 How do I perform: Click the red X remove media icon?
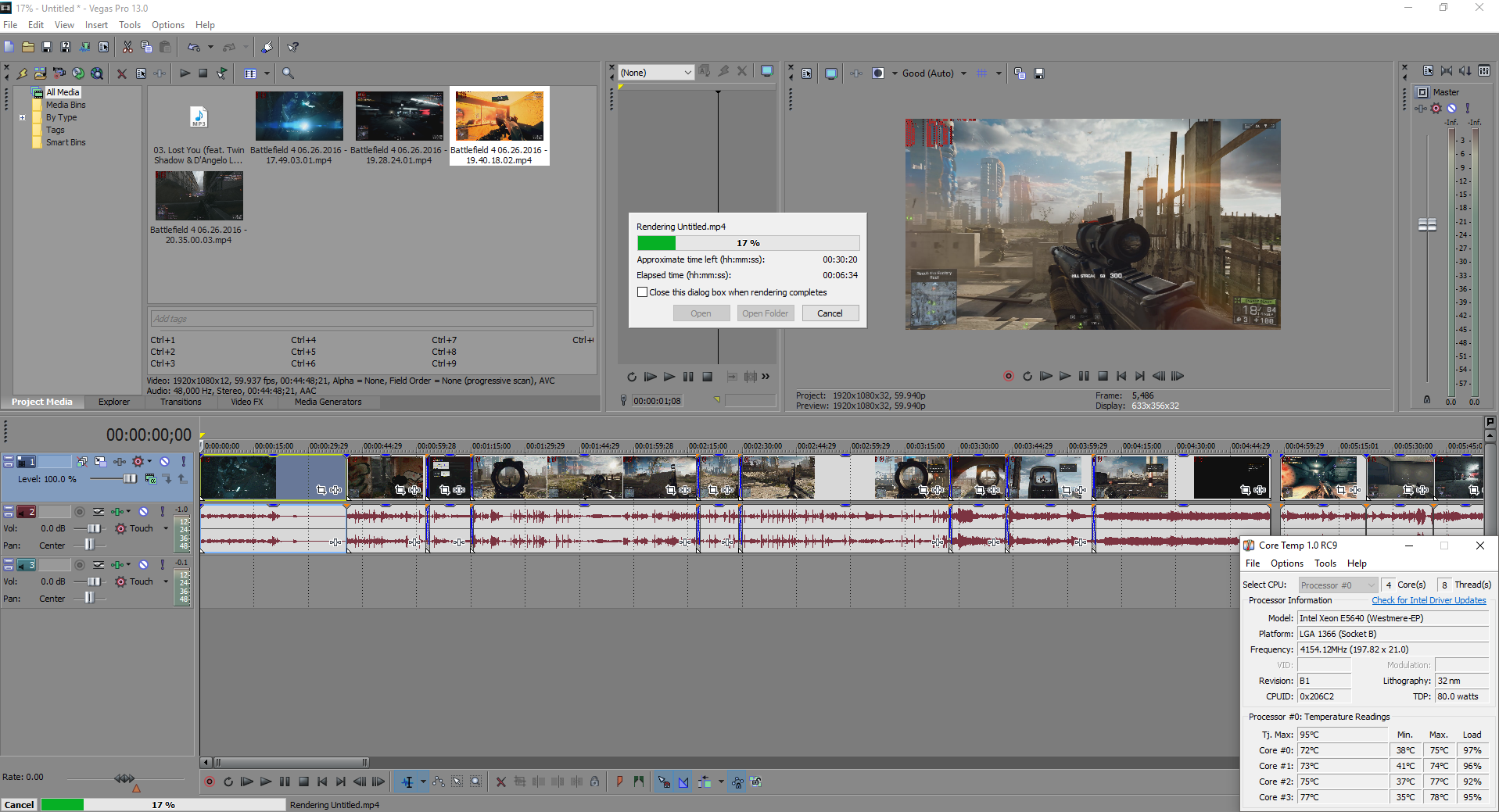122,73
